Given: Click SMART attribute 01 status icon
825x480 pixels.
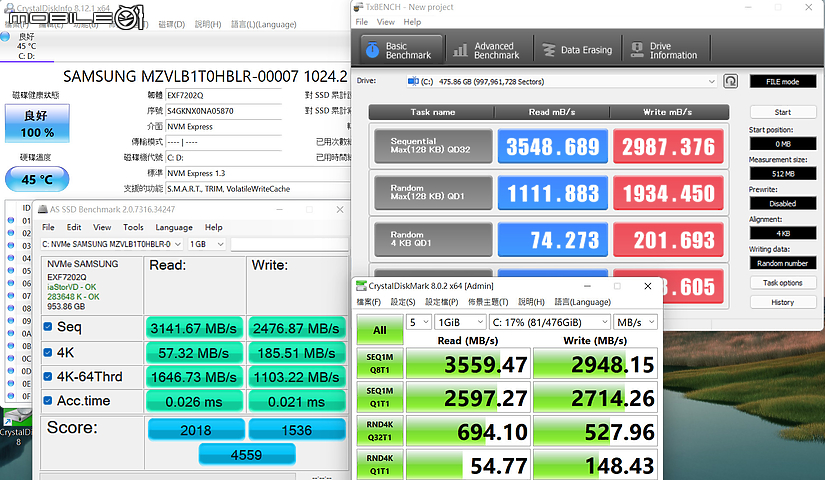Looking at the screenshot, I should coord(11,220).
